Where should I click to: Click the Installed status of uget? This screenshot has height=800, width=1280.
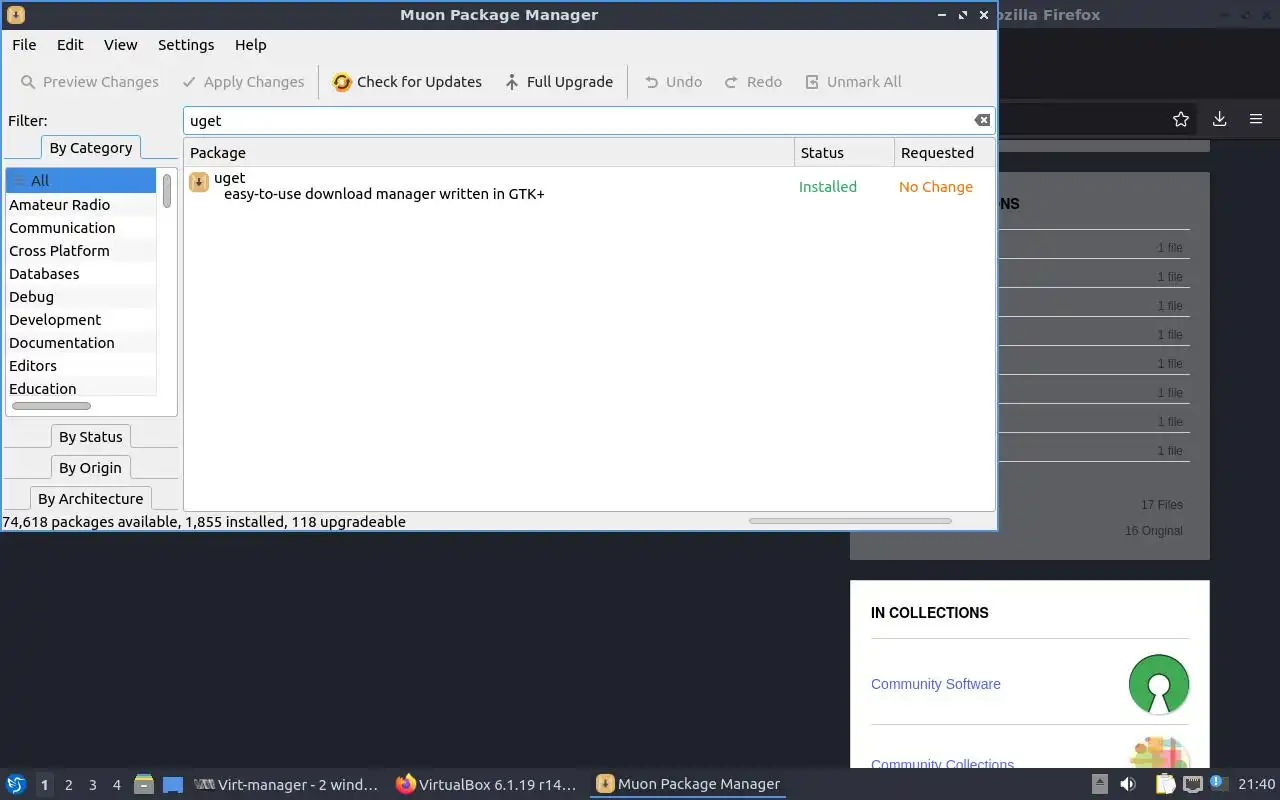828,187
